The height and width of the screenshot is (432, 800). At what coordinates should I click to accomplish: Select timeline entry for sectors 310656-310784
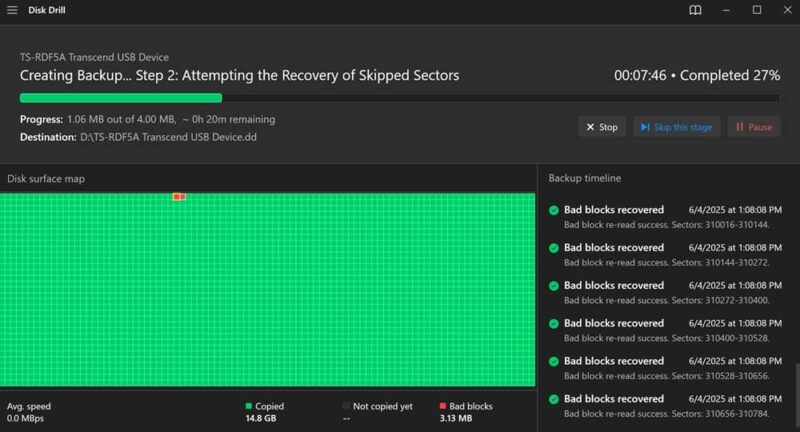(660, 406)
